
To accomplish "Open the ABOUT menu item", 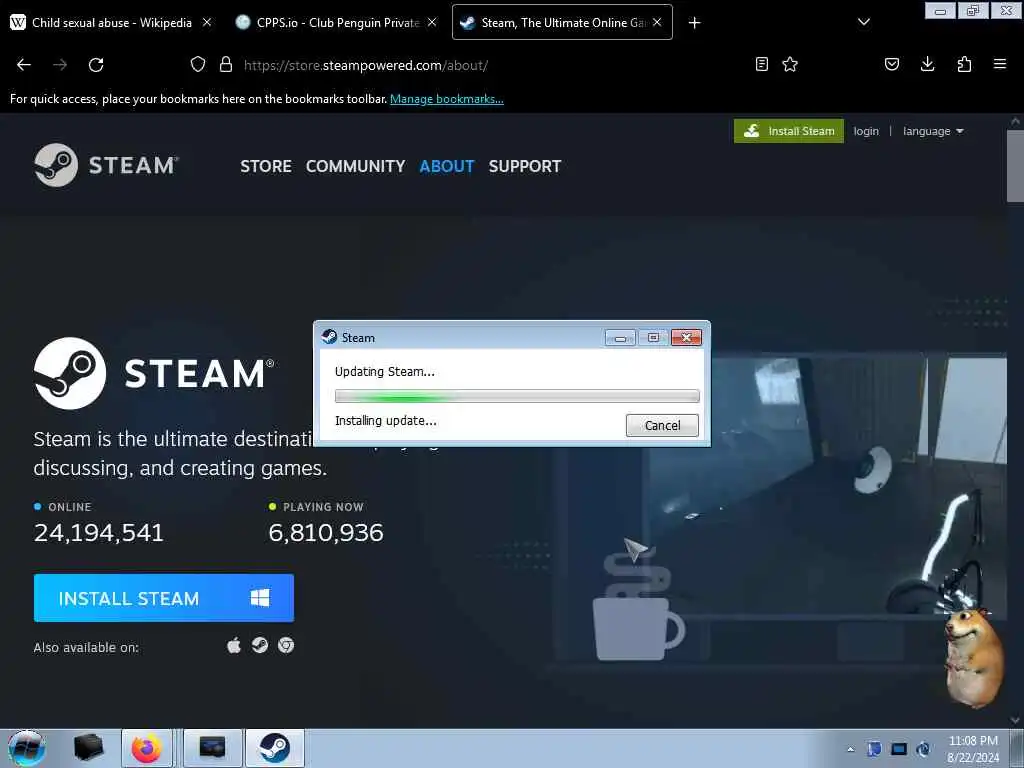I will point(447,167).
